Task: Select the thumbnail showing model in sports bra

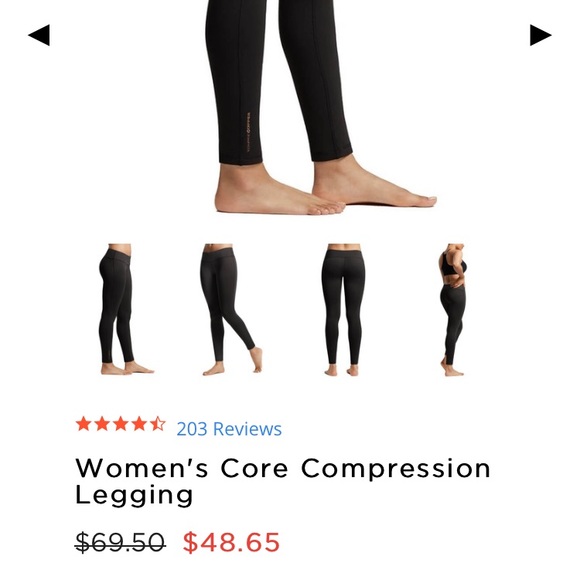Action: (453, 309)
